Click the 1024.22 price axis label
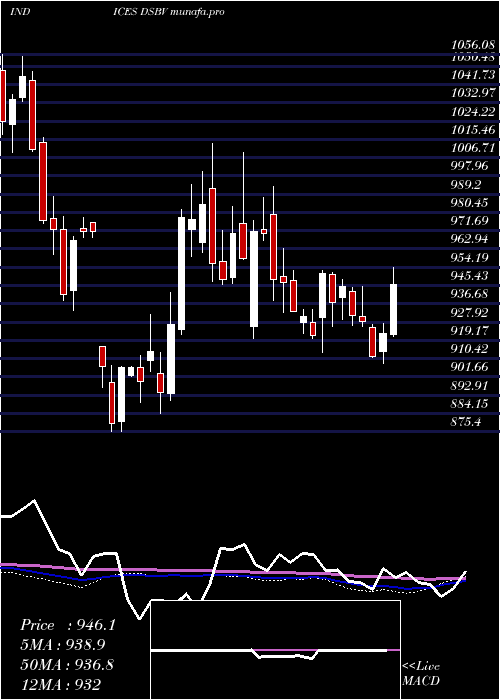The height and width of the screenshot is (700, 500). pos(473,111)
